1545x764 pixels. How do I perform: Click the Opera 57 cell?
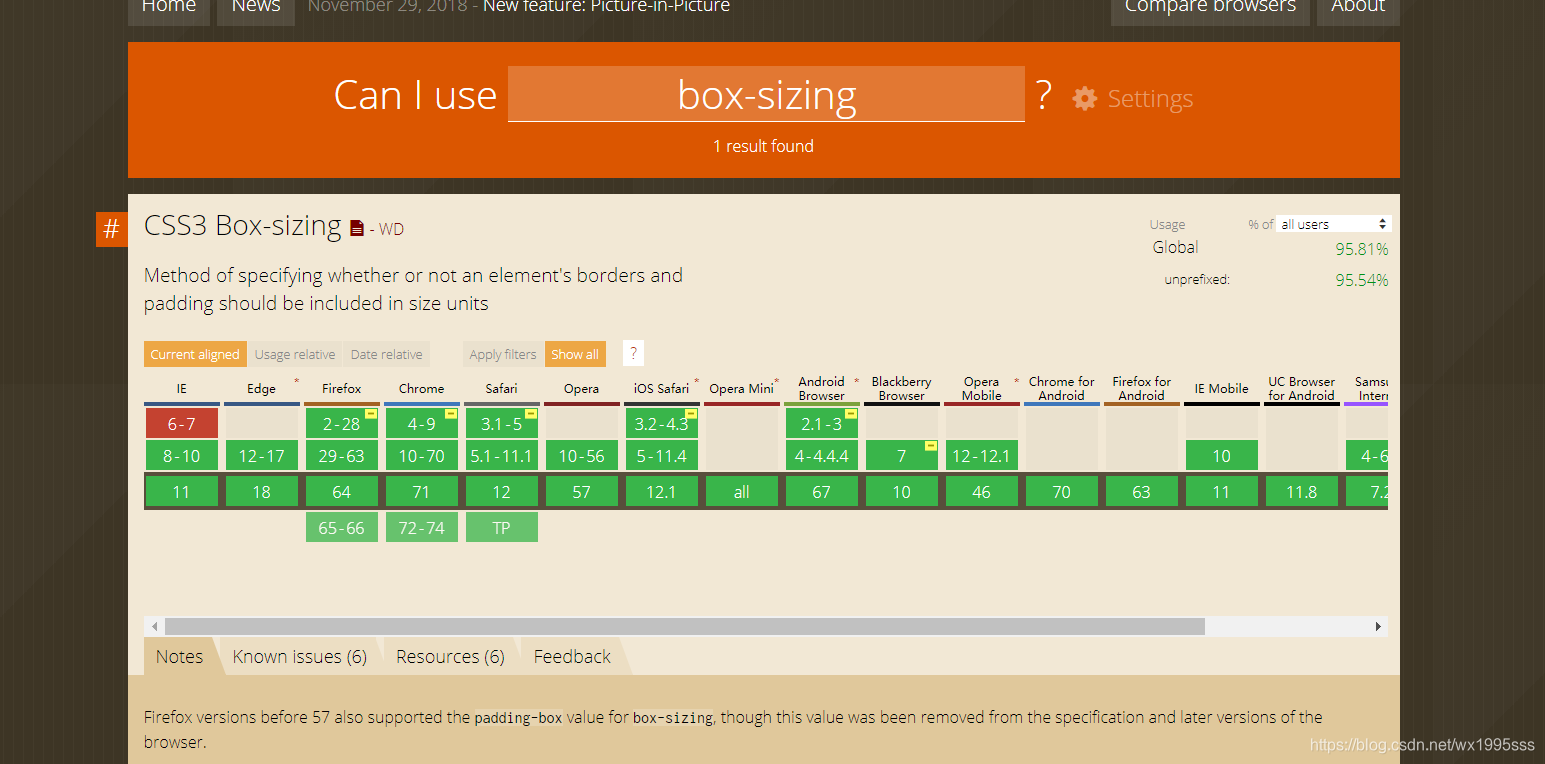(582, 491)
